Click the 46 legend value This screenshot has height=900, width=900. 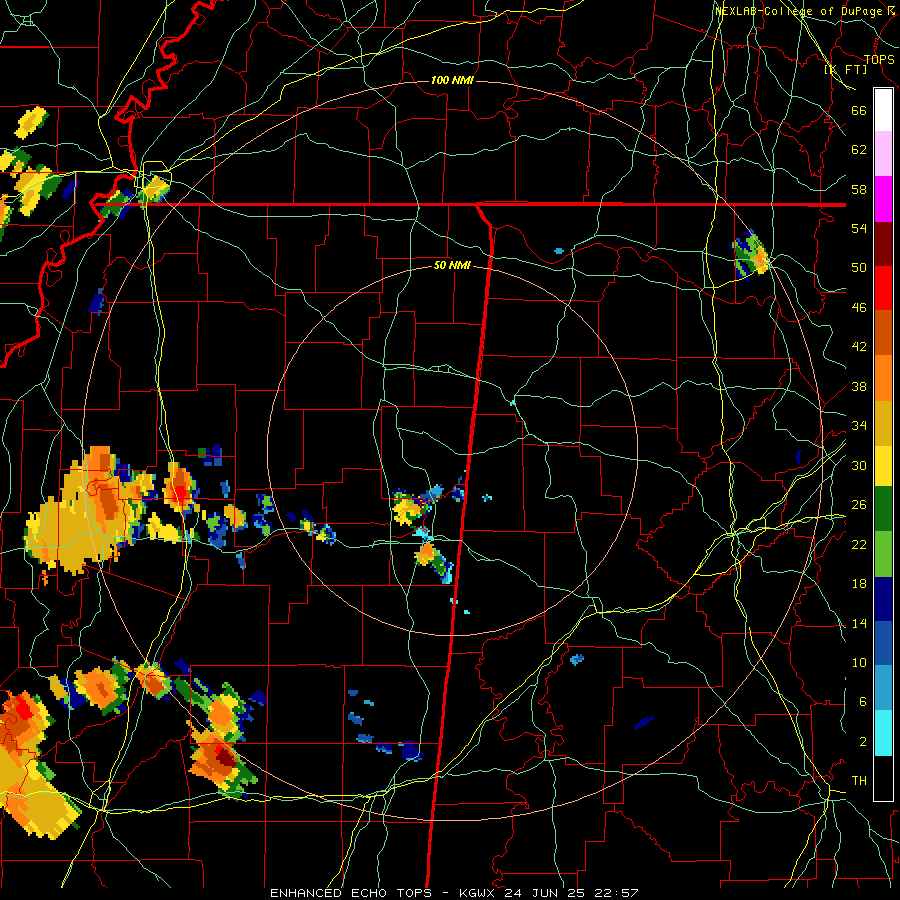click(x=859, y=308)
